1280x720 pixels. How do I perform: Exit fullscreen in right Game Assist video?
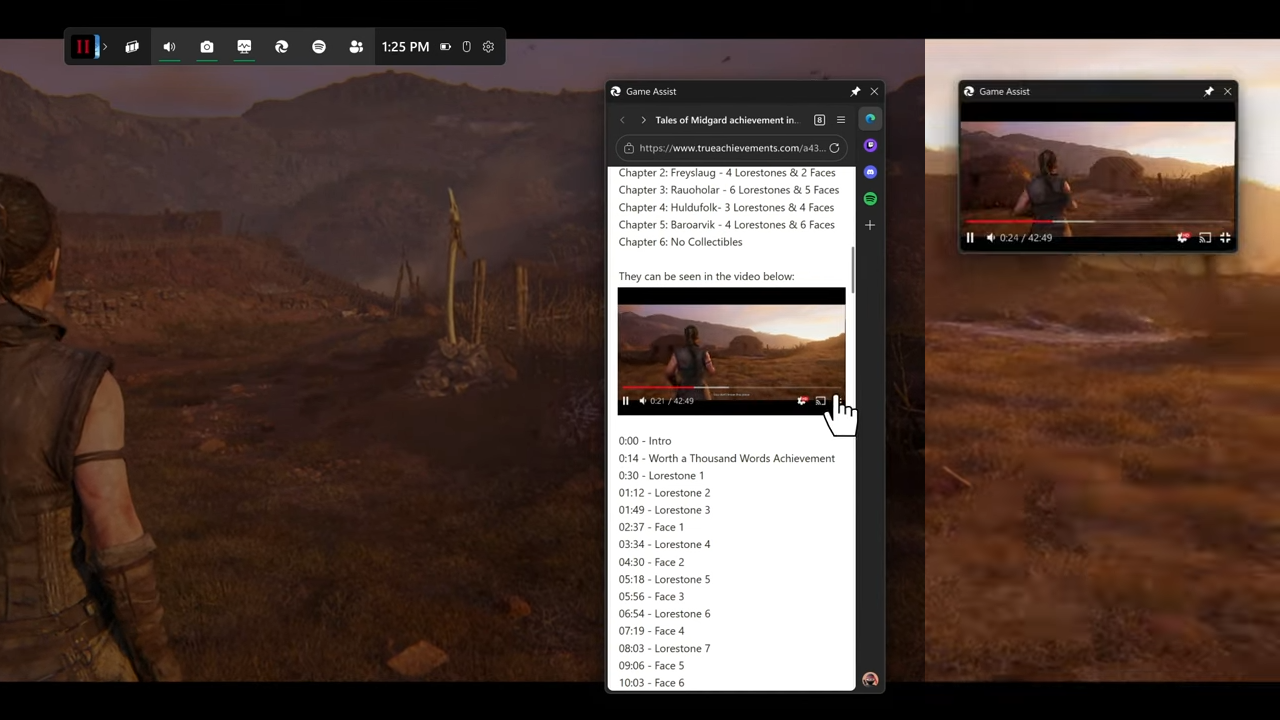click(1225, 238)
